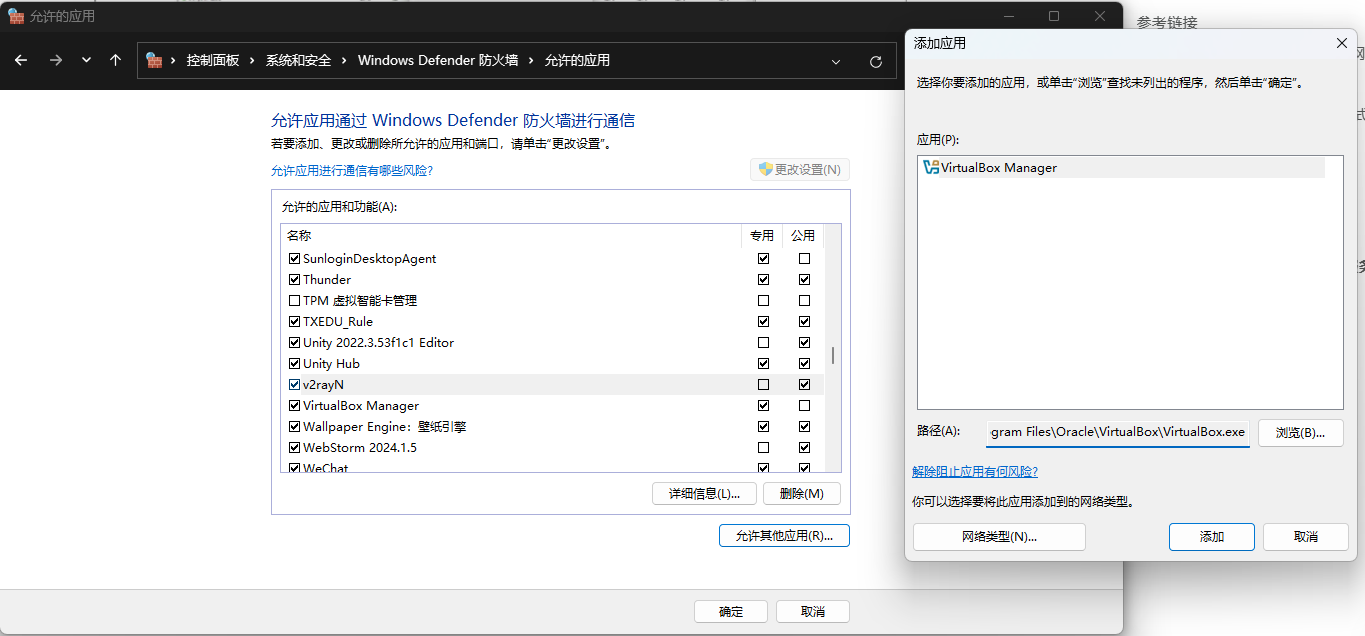Toggle Unity 2022.3.53f1c1 Editor checkbox

(295, 342)
